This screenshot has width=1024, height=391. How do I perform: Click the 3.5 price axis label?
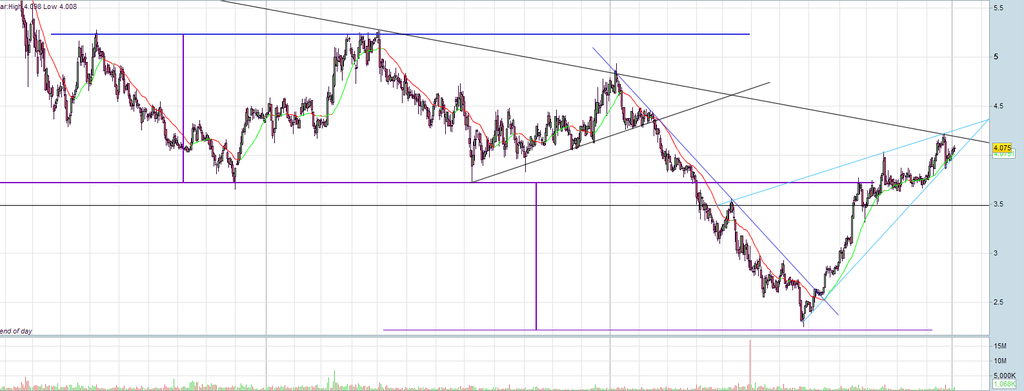pos(999,204)
